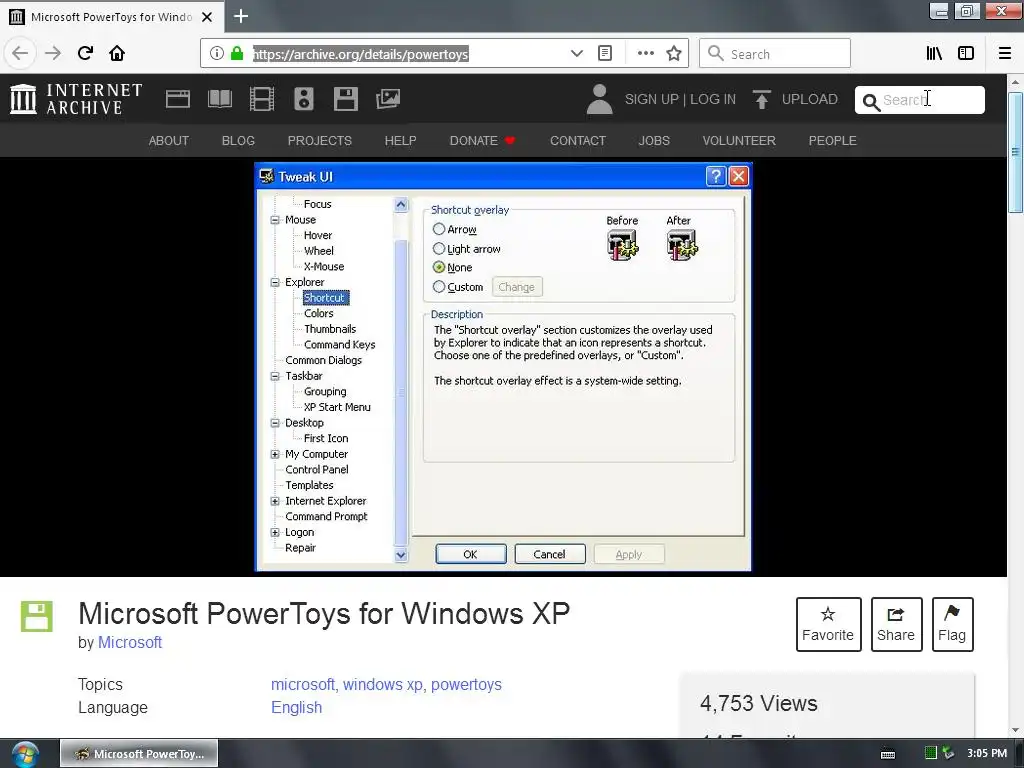Open the page actions three-dot menu
The height and width of the screenshot is (768, 1024).
(645, 54)
